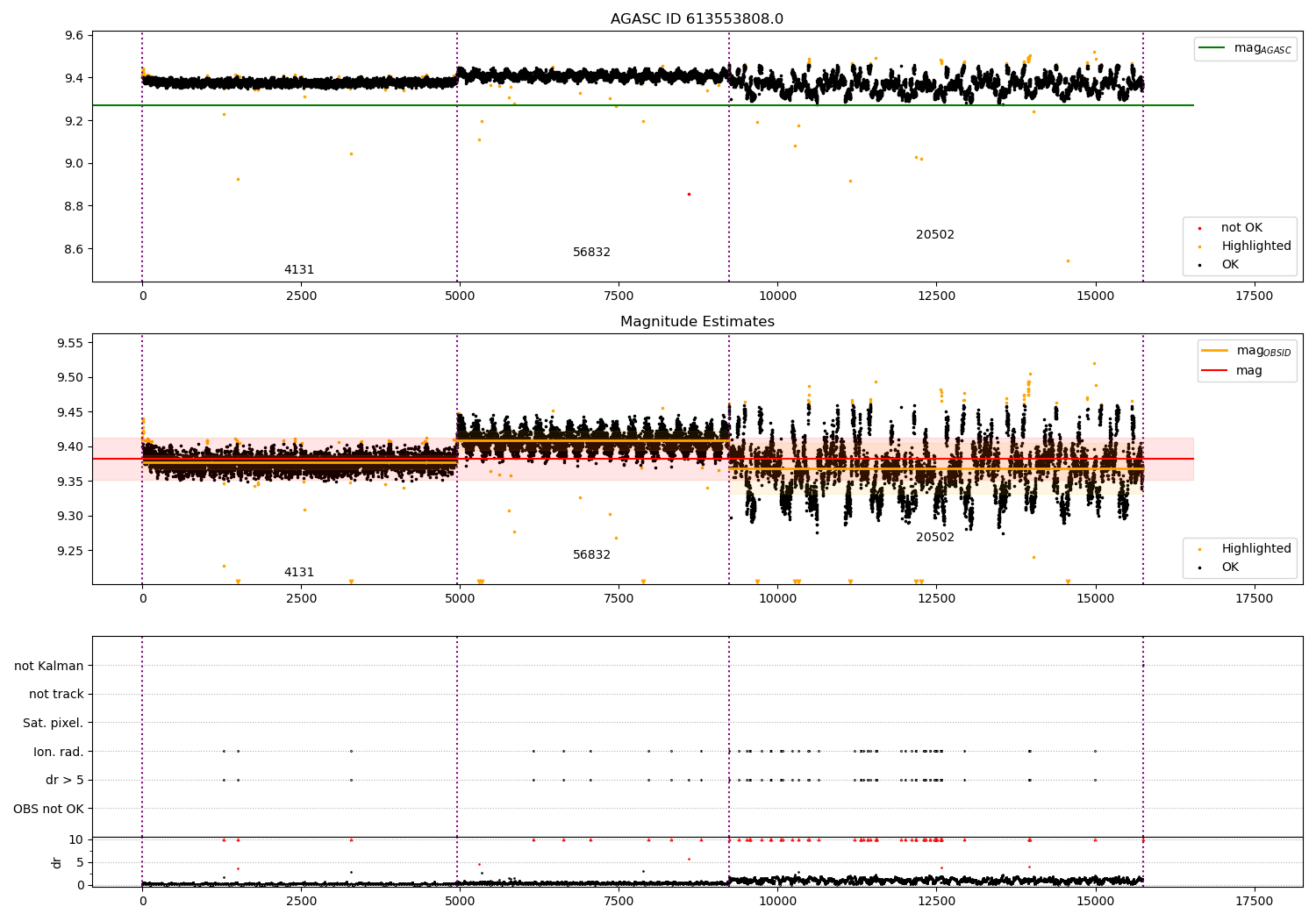Screen dimensions: 1316x921
Task: Click 'not OK' in the top plot legend
Action: click(1241, 228)
